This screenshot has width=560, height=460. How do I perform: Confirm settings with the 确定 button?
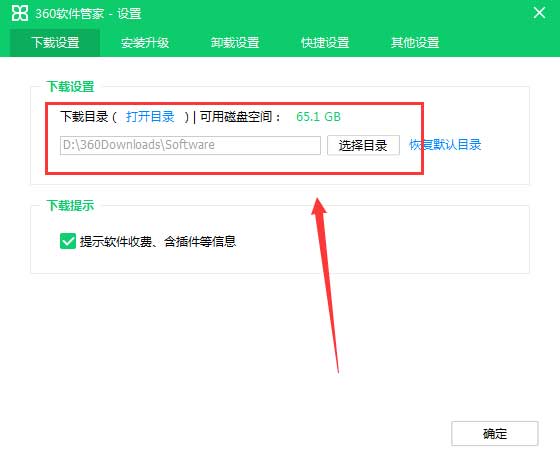(495, 434)
